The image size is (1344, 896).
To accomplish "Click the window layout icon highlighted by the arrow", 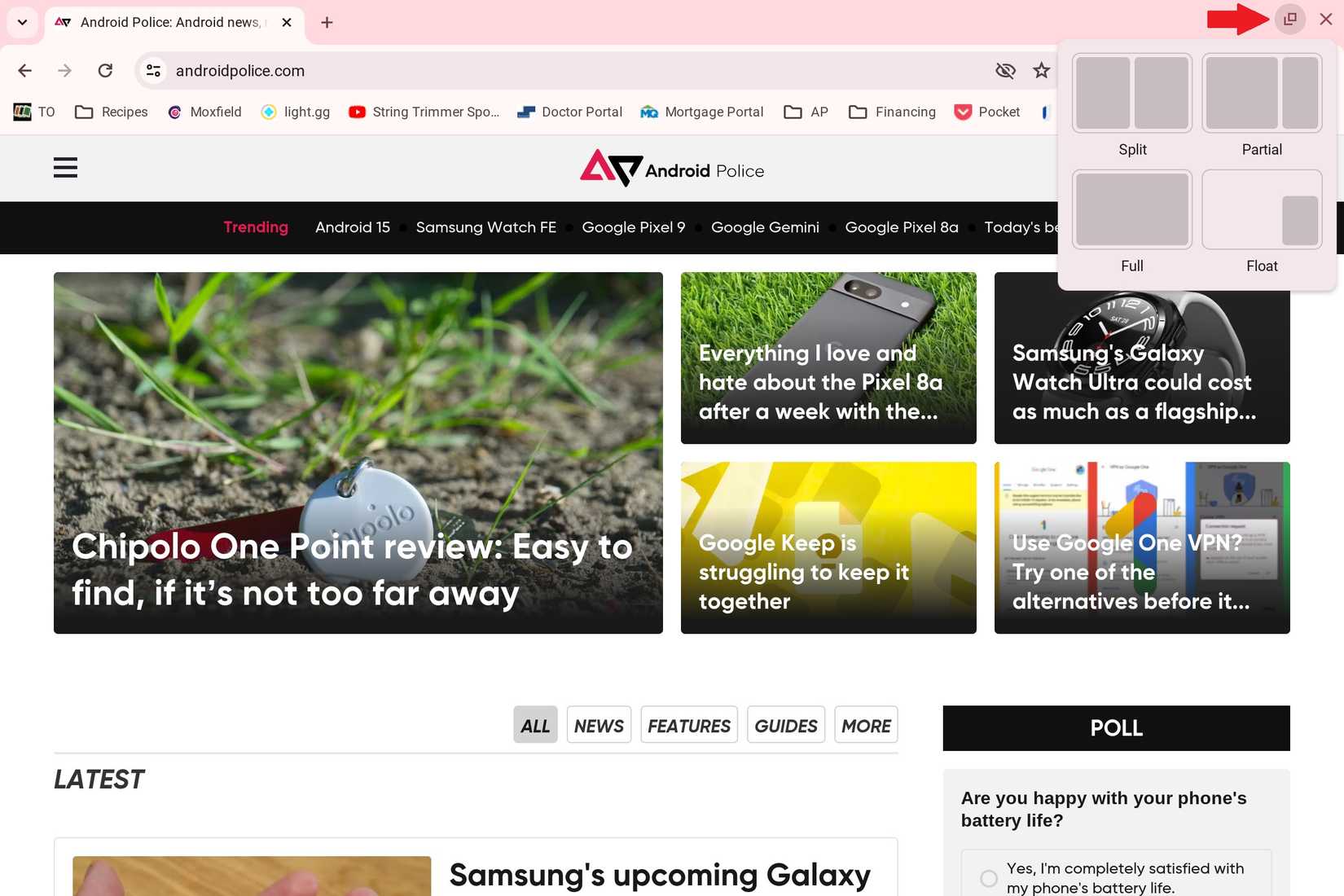I will point(1289,18).
